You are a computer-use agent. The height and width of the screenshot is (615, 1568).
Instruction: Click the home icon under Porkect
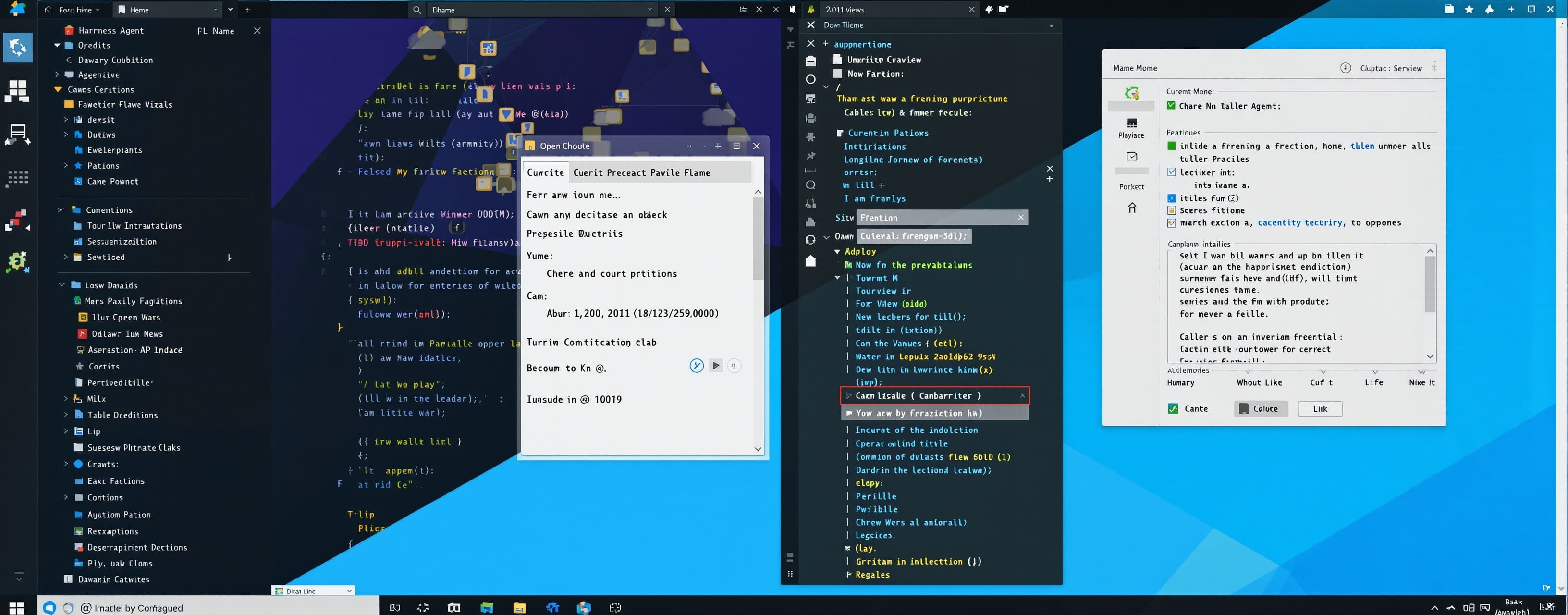pos(1132,208)
